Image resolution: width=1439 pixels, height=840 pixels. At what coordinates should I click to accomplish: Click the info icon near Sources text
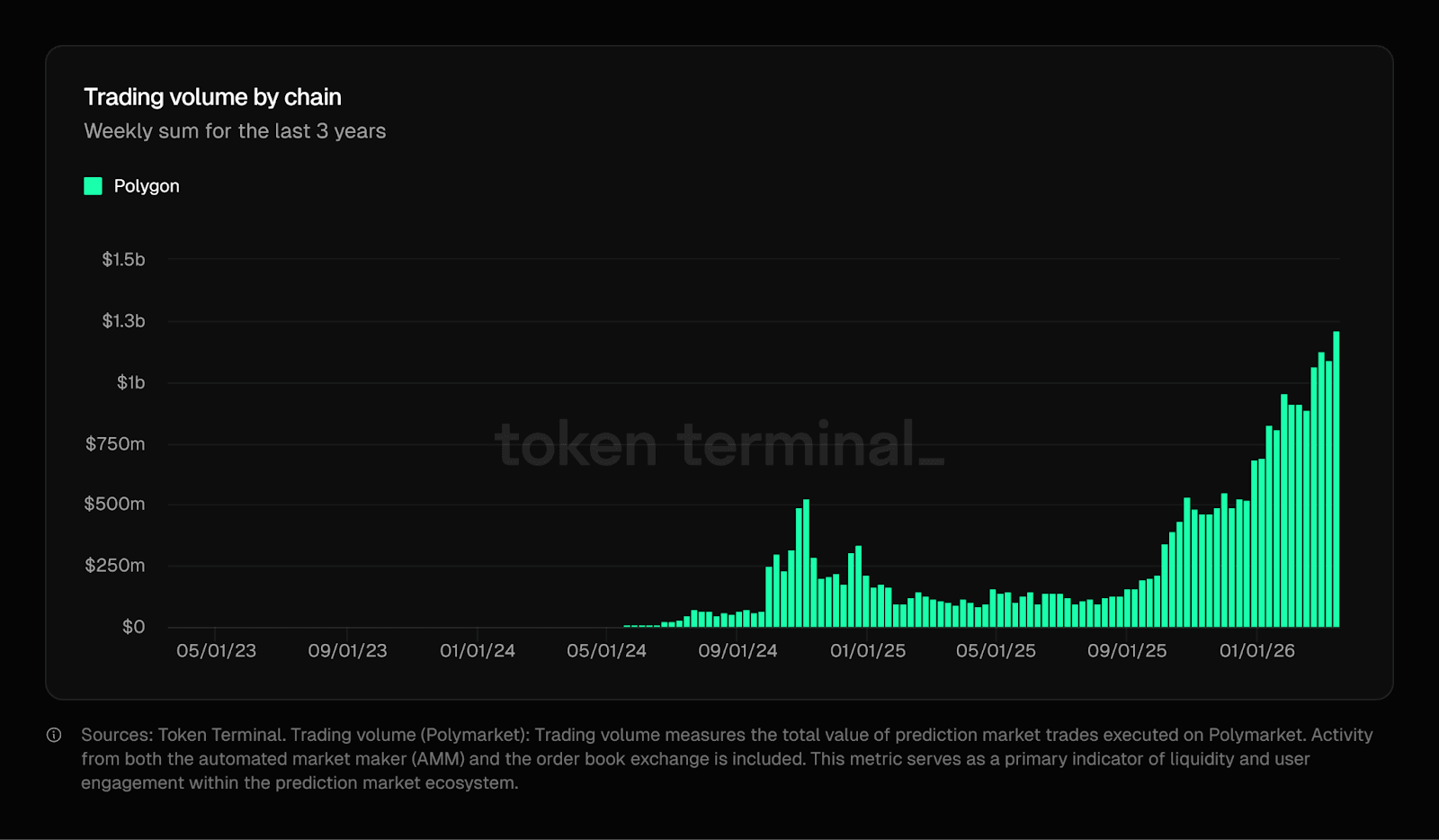(x=56, y=734)
